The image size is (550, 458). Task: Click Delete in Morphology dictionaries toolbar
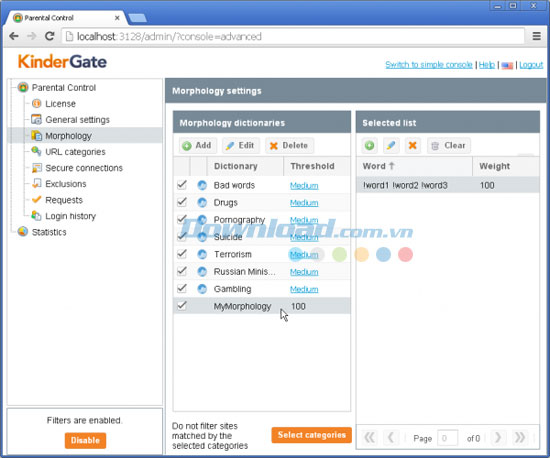(289, 145)
